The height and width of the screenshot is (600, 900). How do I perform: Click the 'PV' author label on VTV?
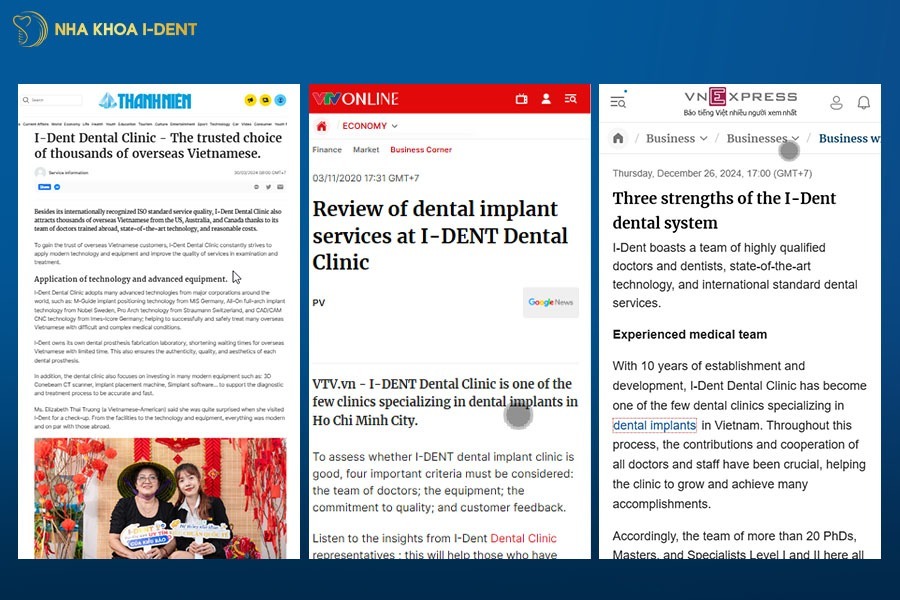[x=319, y=303]
